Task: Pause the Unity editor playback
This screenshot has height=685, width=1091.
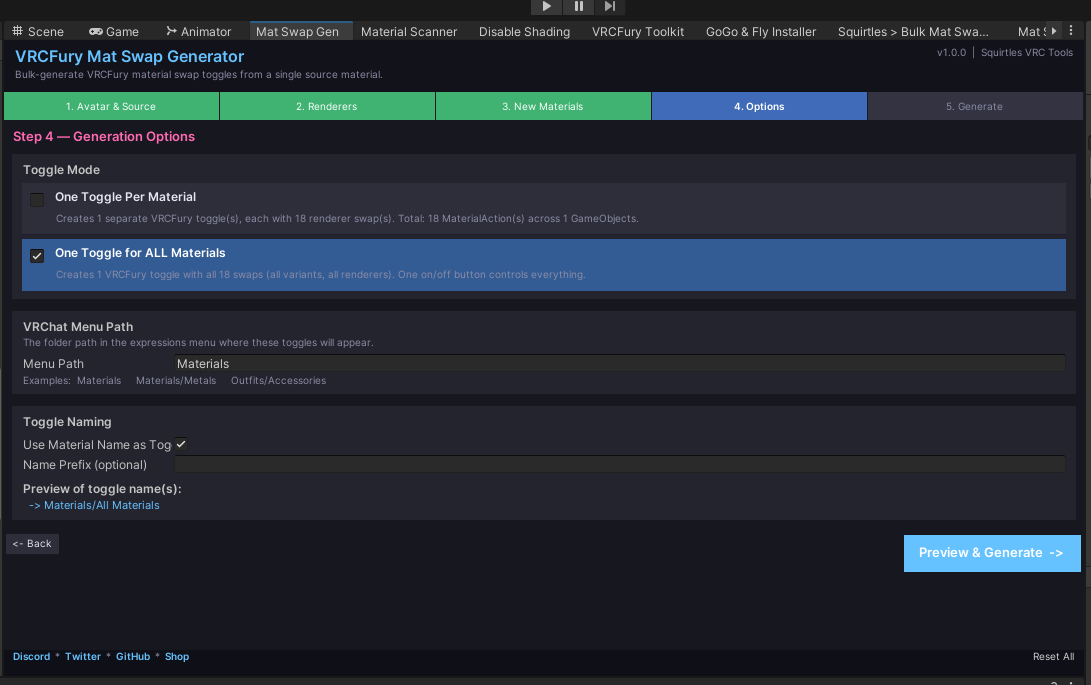Action: click(578, 6)
